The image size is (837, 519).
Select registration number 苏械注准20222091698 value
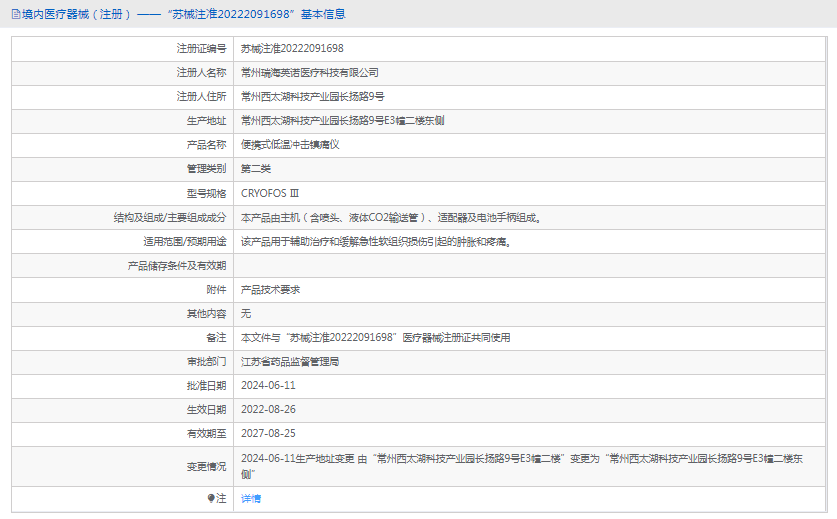pos(292,49)
